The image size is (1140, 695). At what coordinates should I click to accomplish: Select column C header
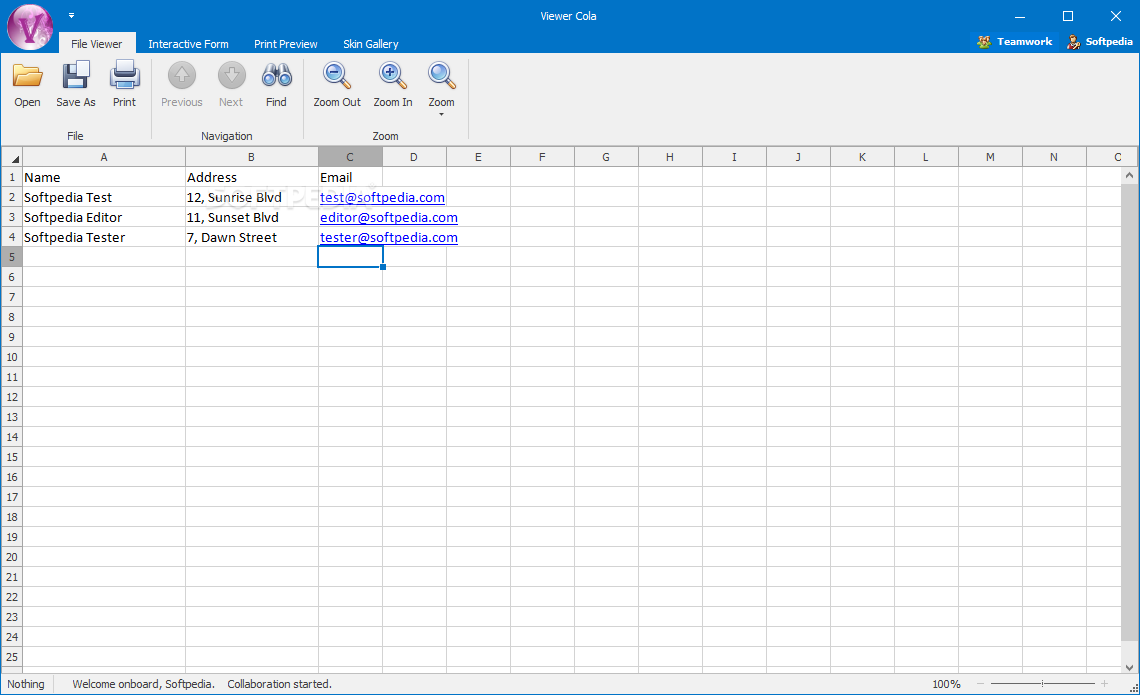coord(350,157)
